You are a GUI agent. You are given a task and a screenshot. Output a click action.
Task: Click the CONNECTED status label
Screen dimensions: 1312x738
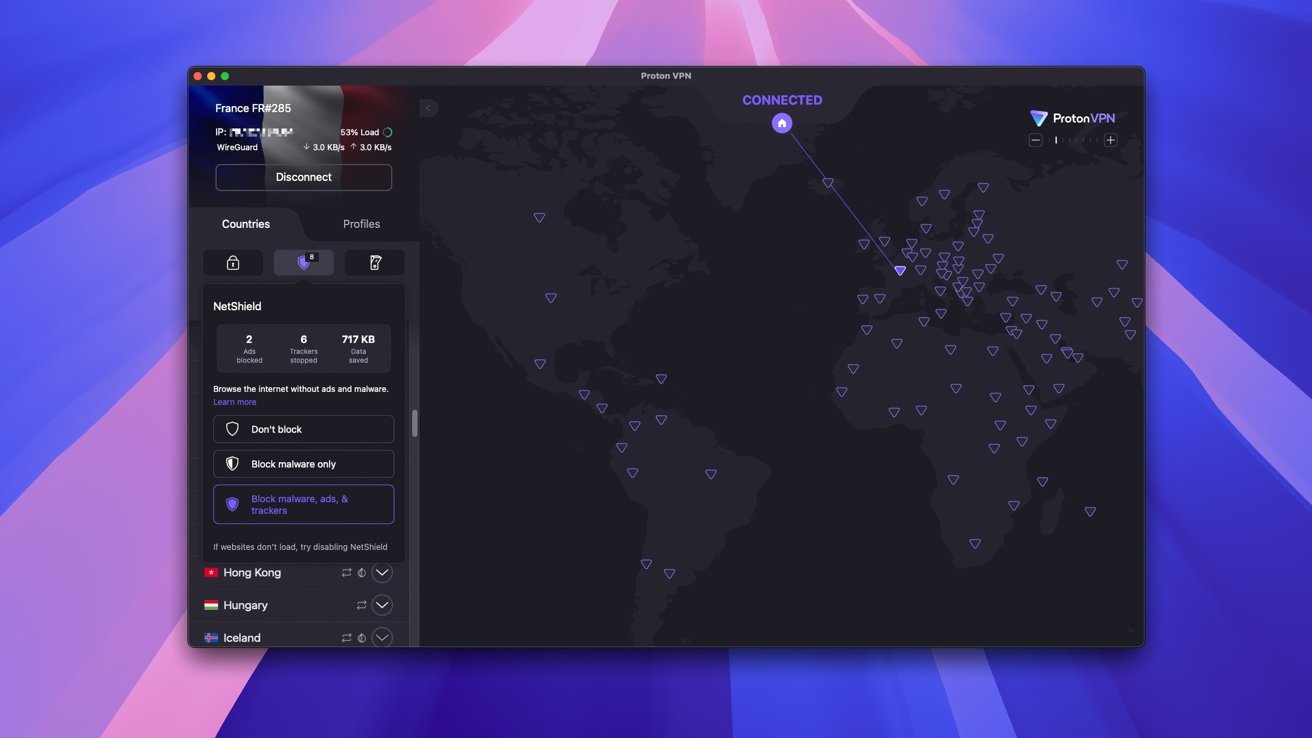pos(782,100)
